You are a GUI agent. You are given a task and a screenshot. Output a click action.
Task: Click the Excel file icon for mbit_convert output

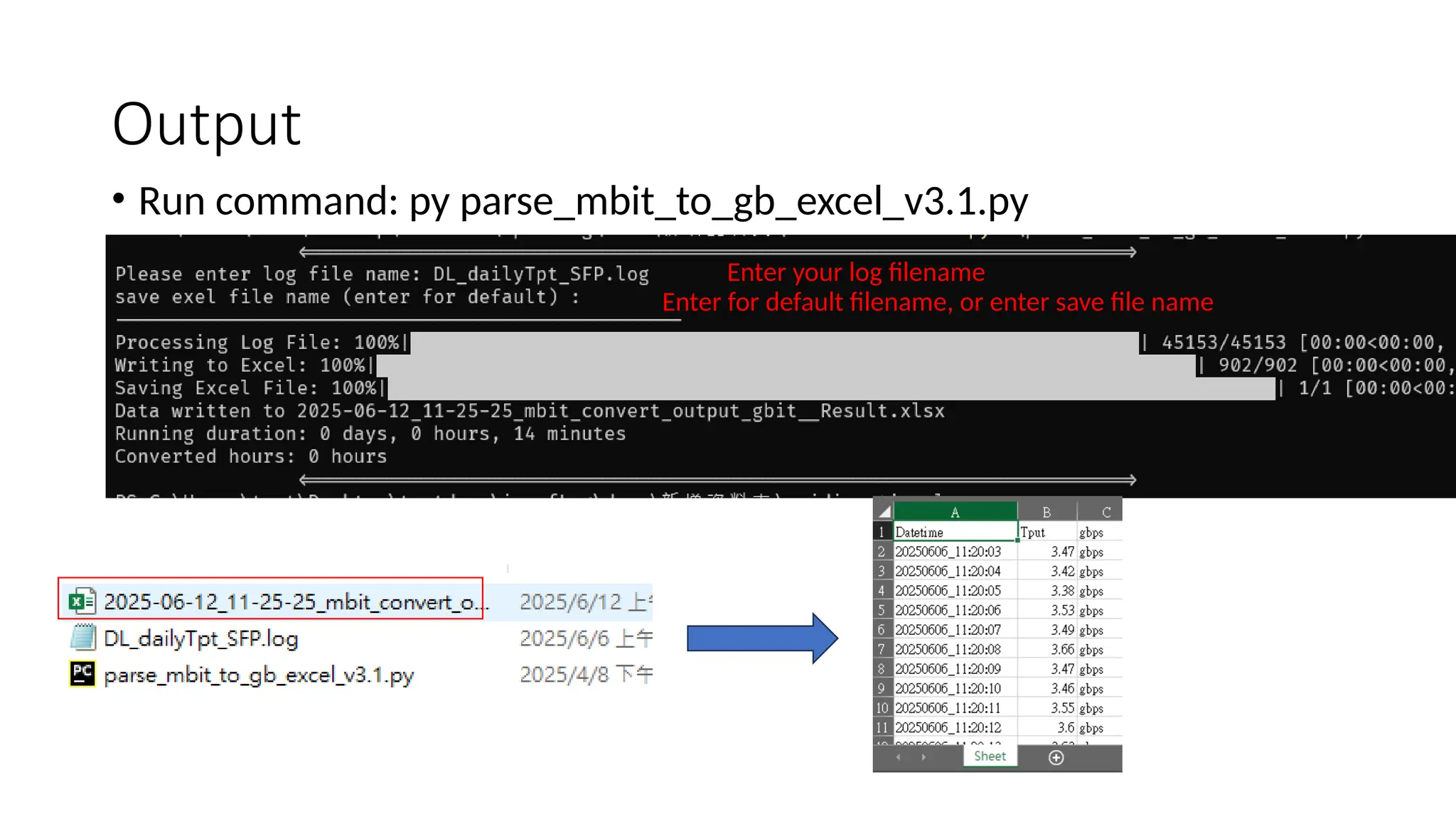pyautogui.click(x=82, y=601)
